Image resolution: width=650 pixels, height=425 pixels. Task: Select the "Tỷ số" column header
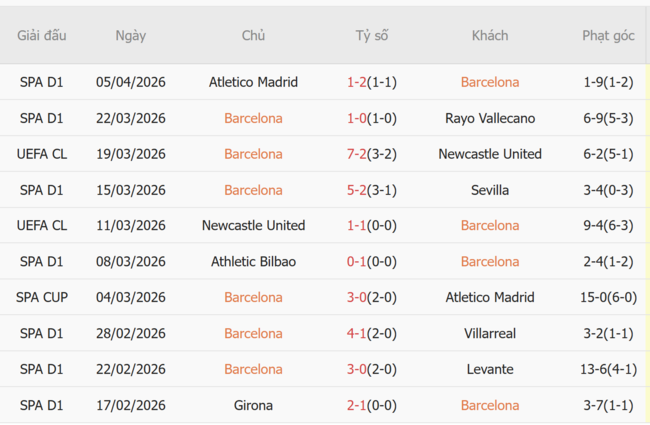point(372,35)
